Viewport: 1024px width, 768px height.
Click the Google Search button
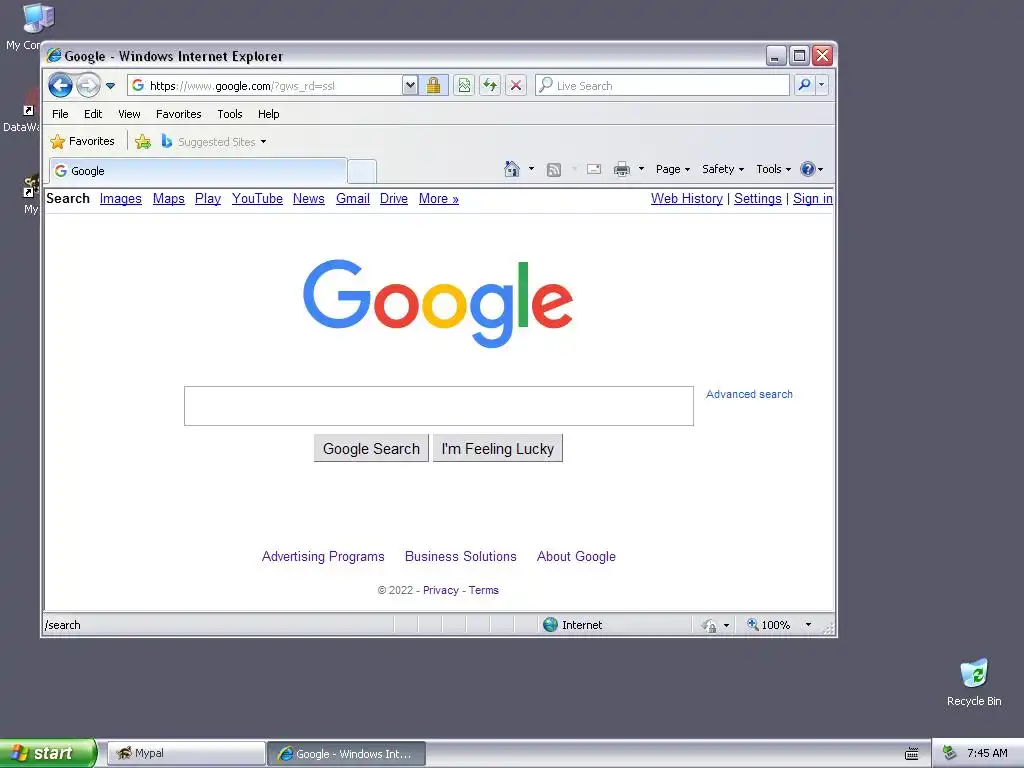tap(371, 449)
